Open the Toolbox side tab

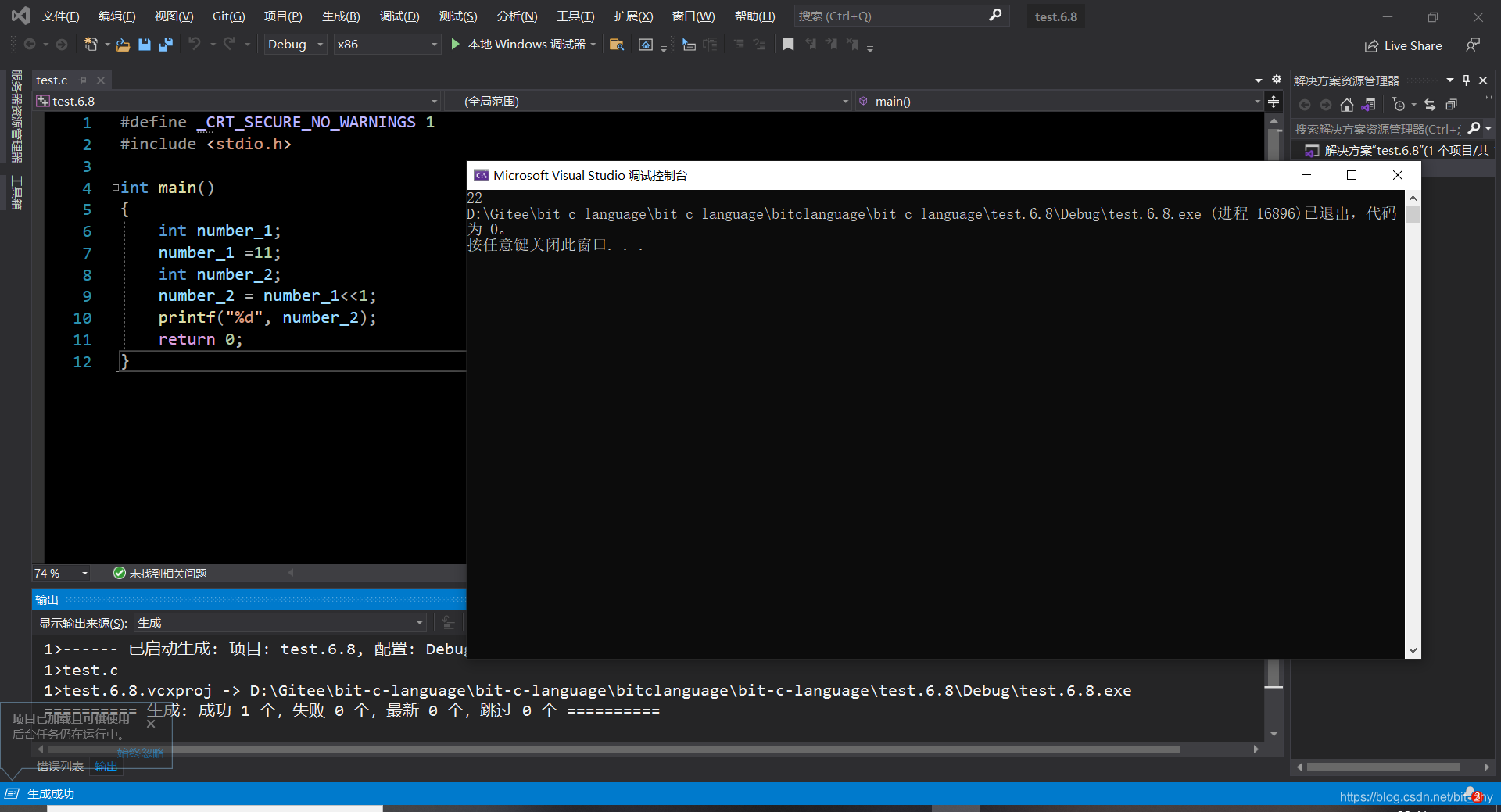[x=16, y=193]
